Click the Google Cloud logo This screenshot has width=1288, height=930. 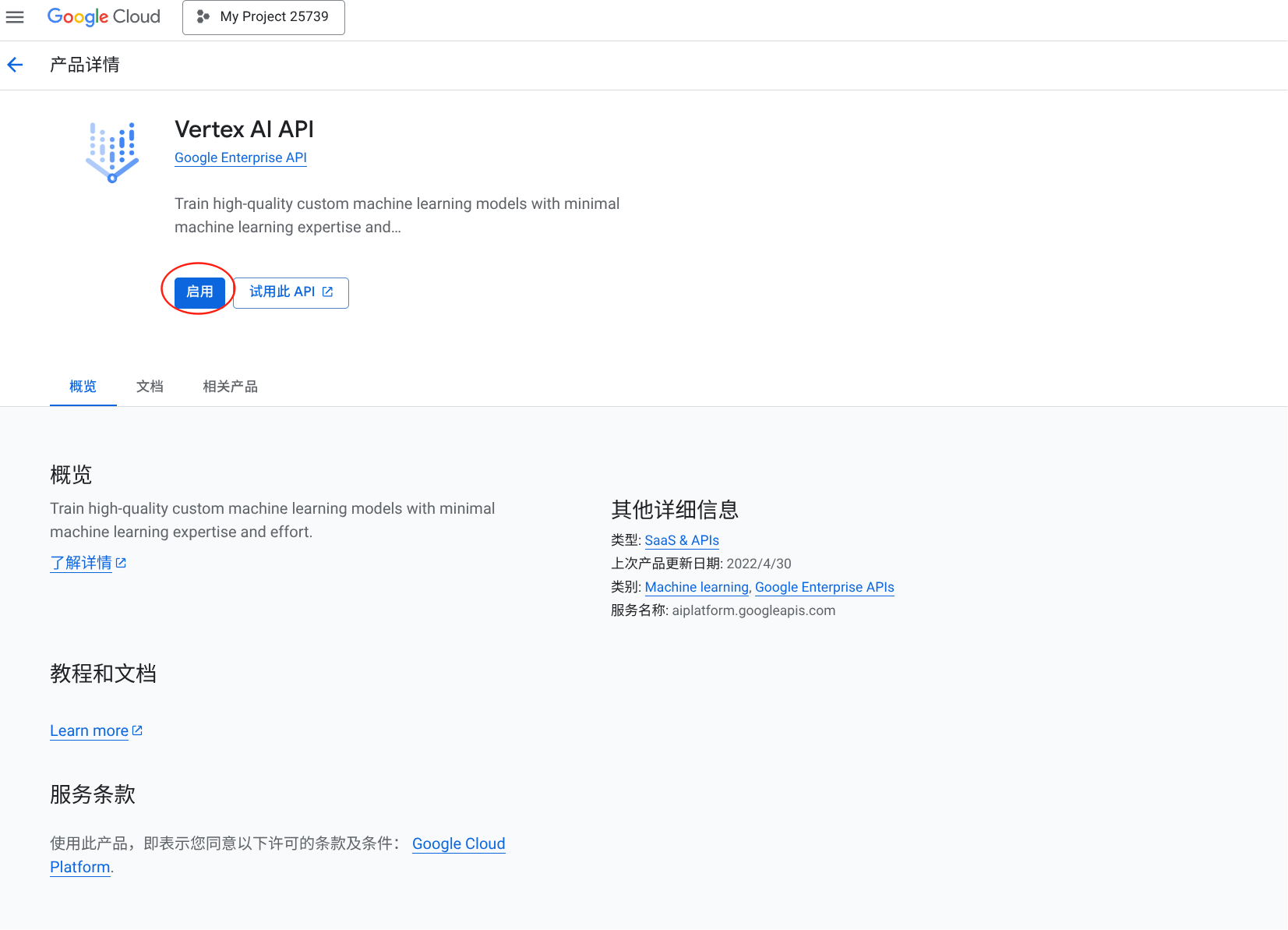coord(104,16)
